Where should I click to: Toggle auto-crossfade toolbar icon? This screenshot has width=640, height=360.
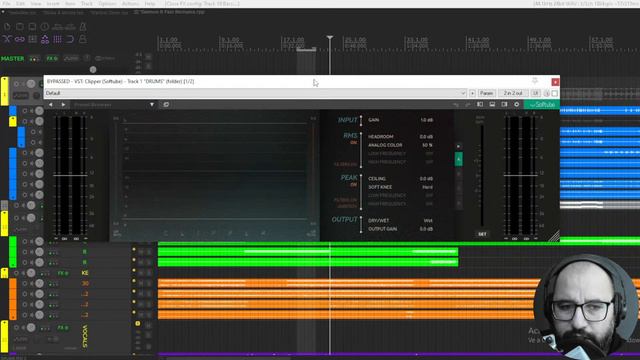point(7,39)
